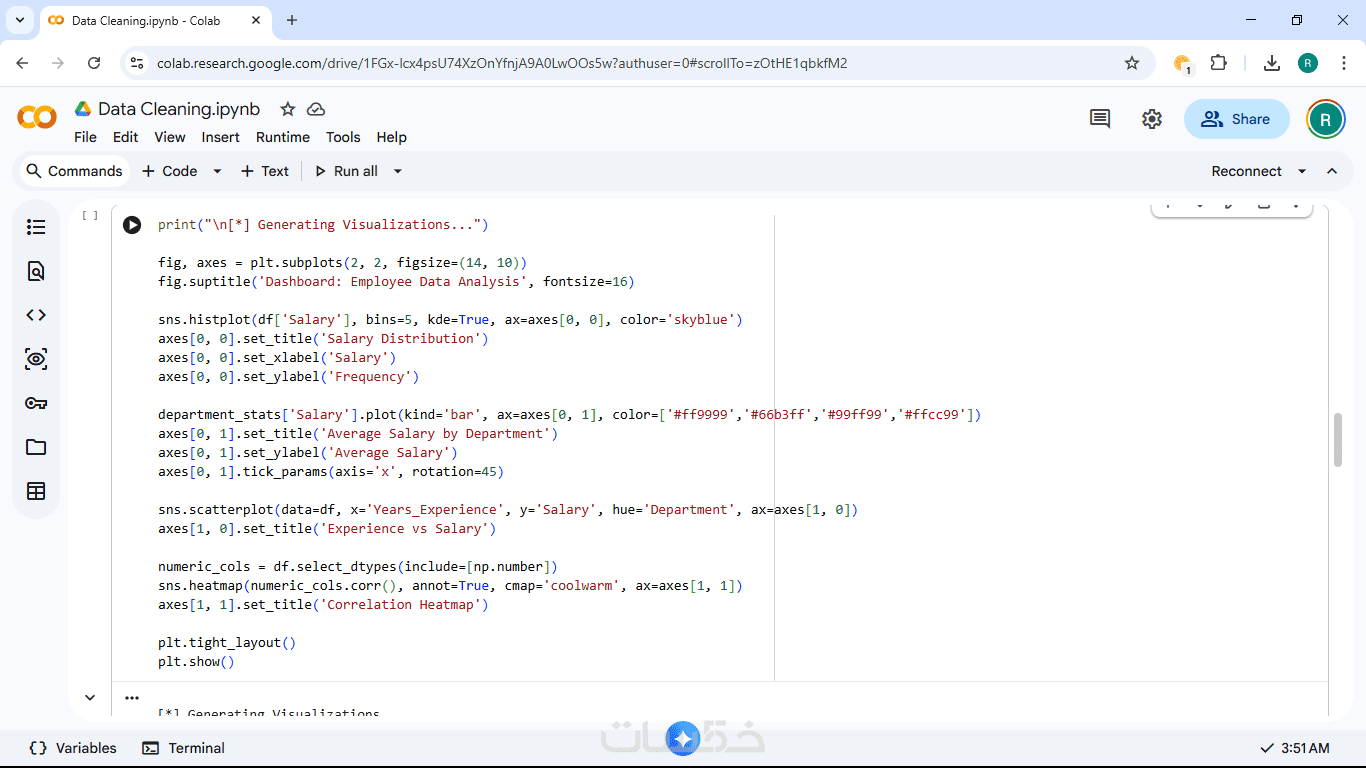Open the Commands palette
Viewport: 1366px width, 768px height.
point(75,171)
